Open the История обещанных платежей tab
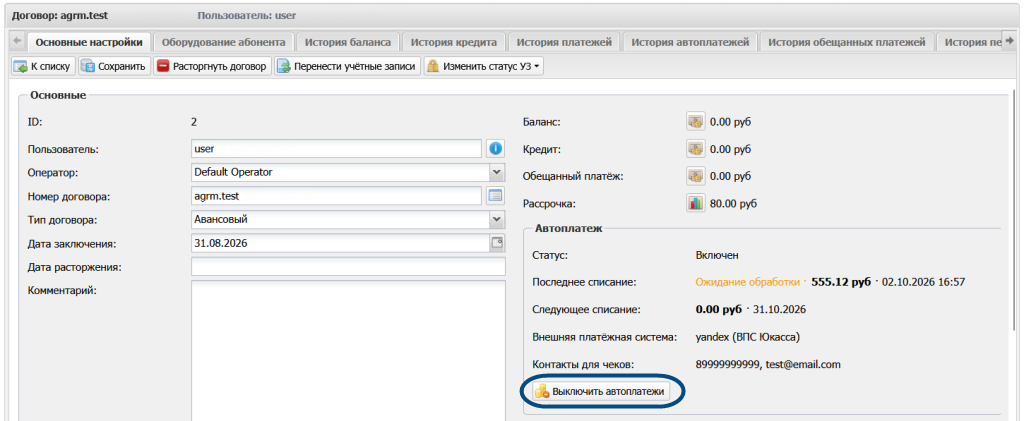Viewport: 1024px width, 421px height. pos(847,42)
